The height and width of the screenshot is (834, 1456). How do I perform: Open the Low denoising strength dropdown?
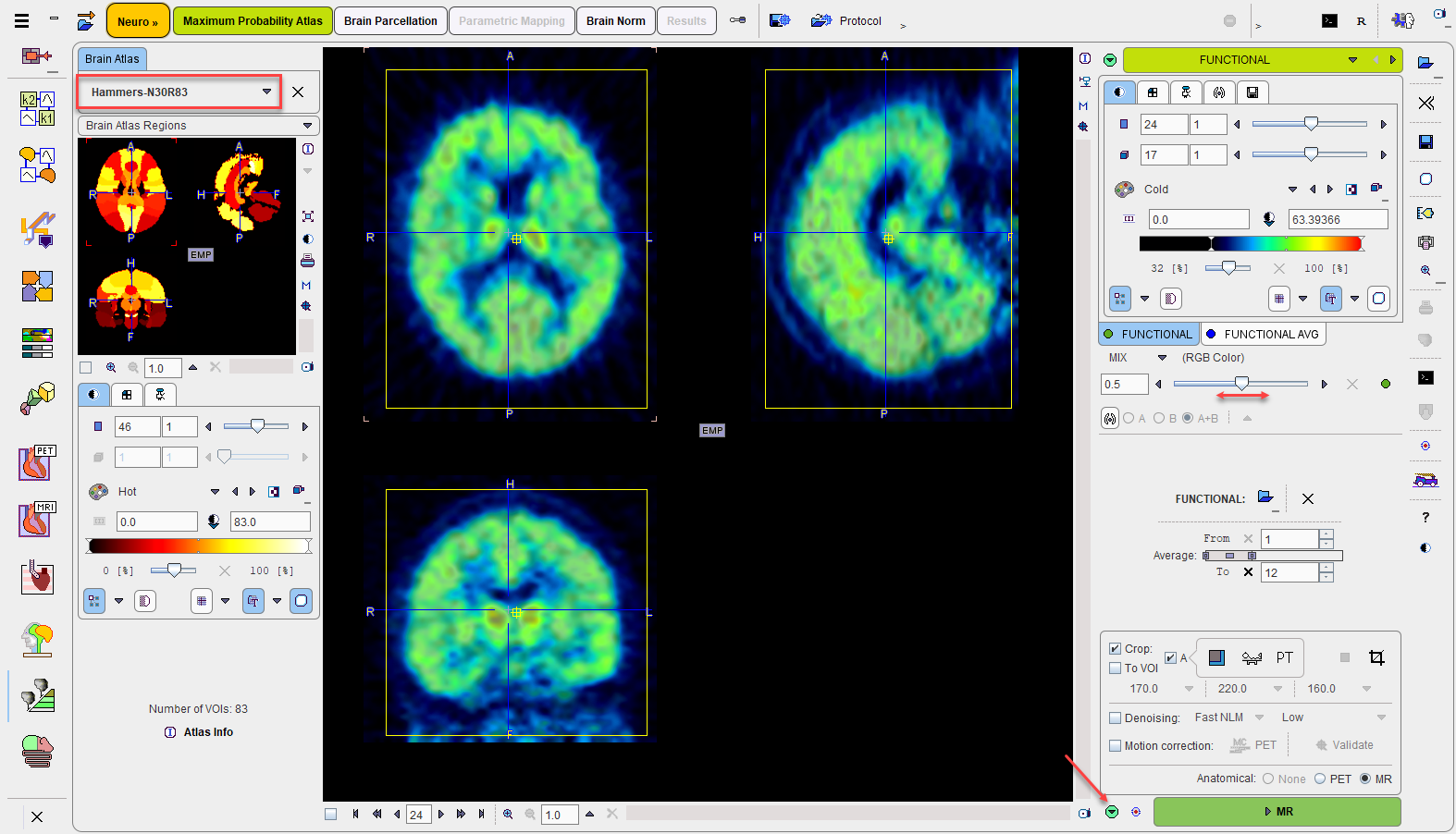coord(1381,717)
